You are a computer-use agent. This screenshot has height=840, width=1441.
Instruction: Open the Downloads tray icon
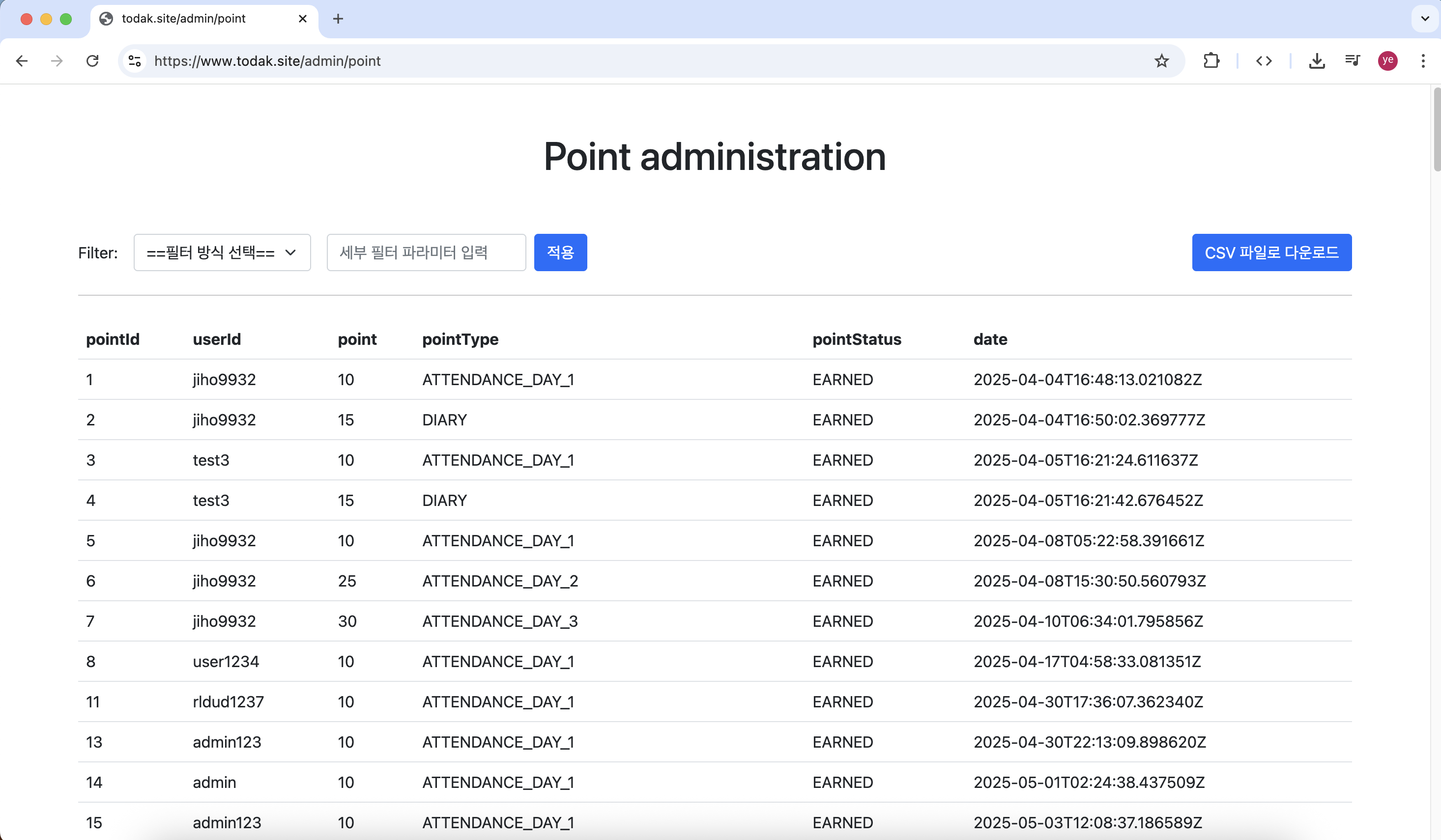point(1316,60)
